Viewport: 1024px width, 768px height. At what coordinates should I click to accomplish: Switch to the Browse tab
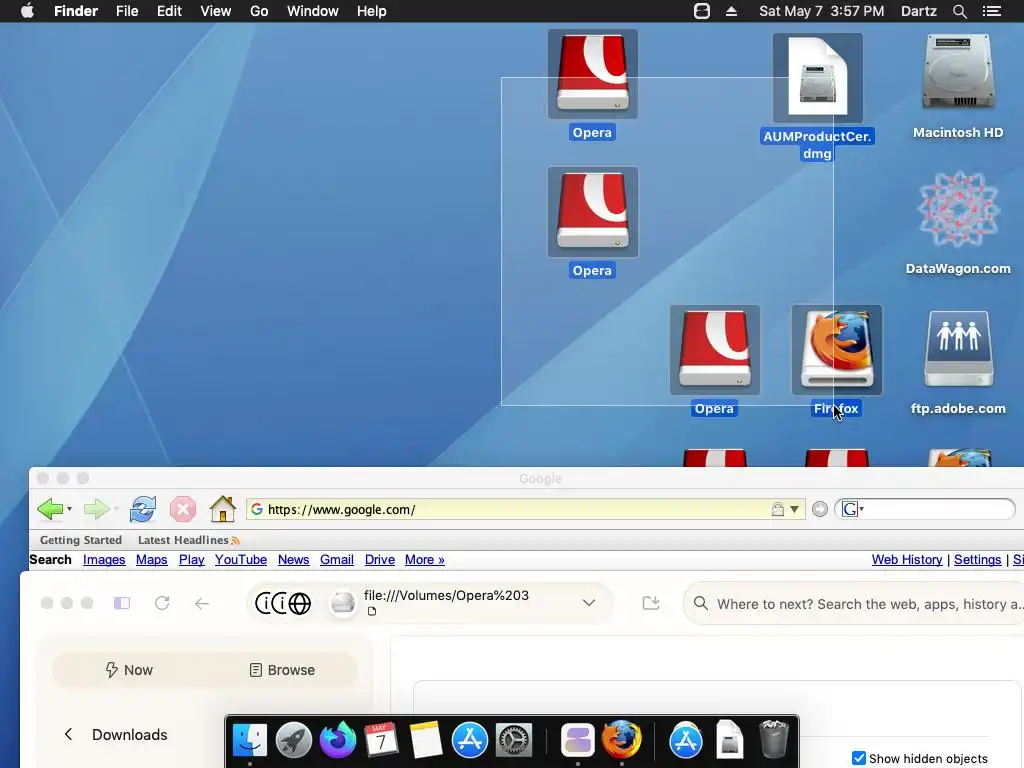point(282,670)
